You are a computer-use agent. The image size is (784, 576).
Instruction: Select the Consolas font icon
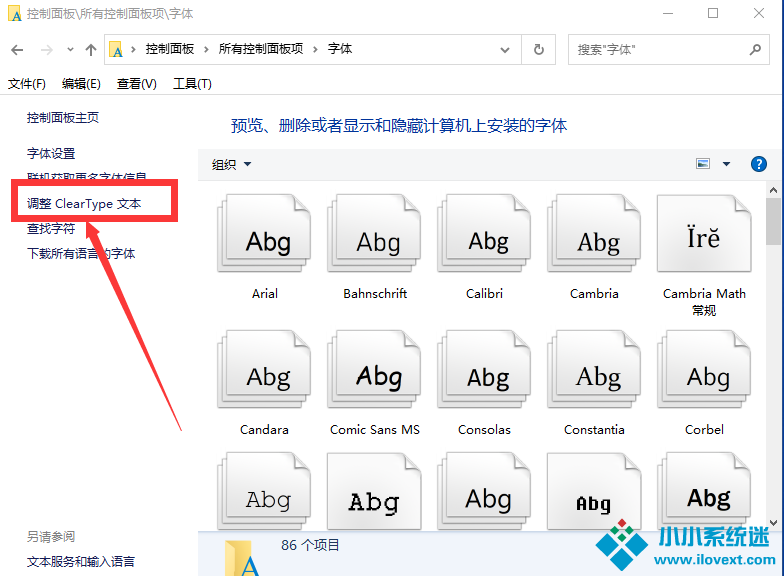[x=484, y=369]
